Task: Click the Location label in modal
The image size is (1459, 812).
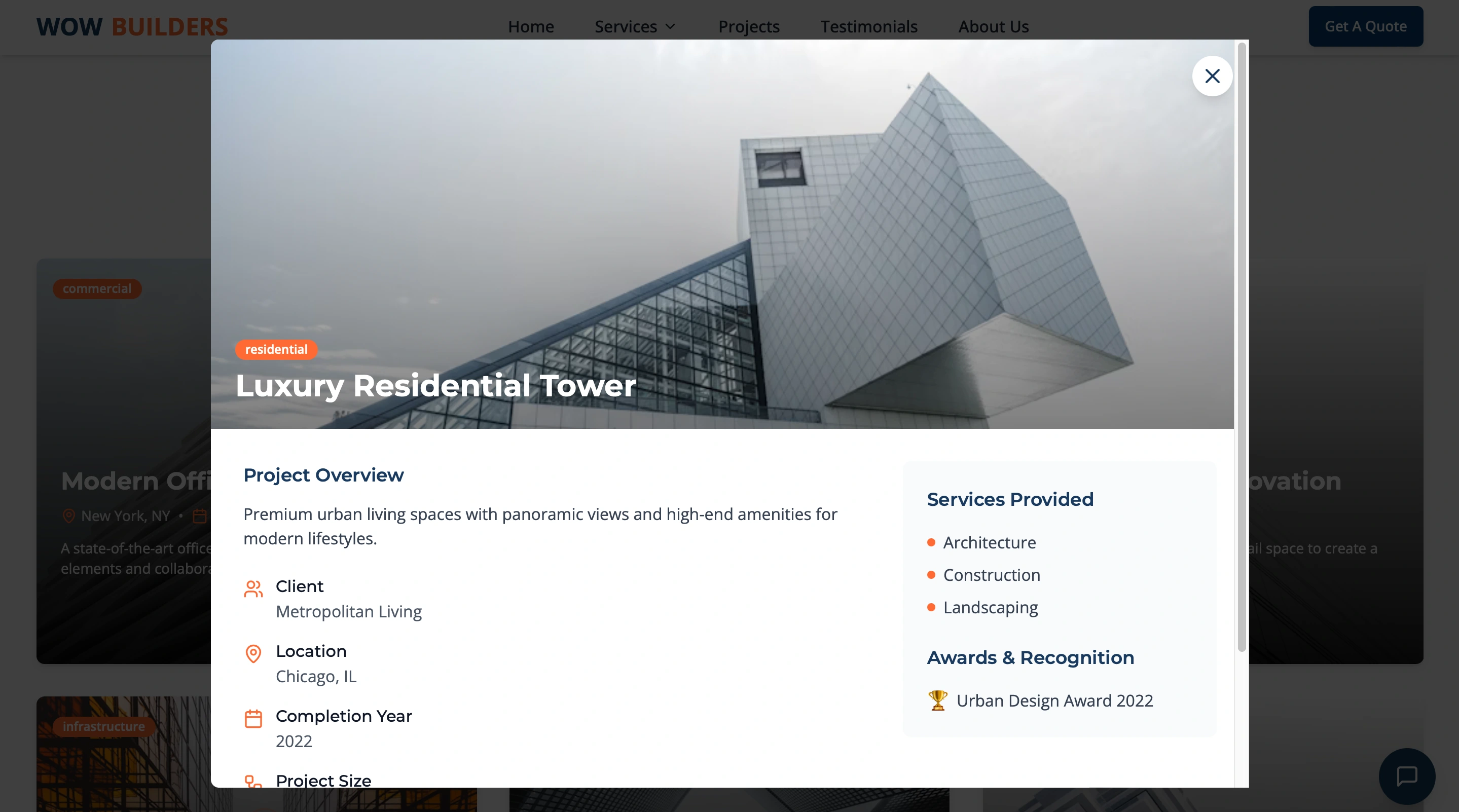Action: coord(311,651)
